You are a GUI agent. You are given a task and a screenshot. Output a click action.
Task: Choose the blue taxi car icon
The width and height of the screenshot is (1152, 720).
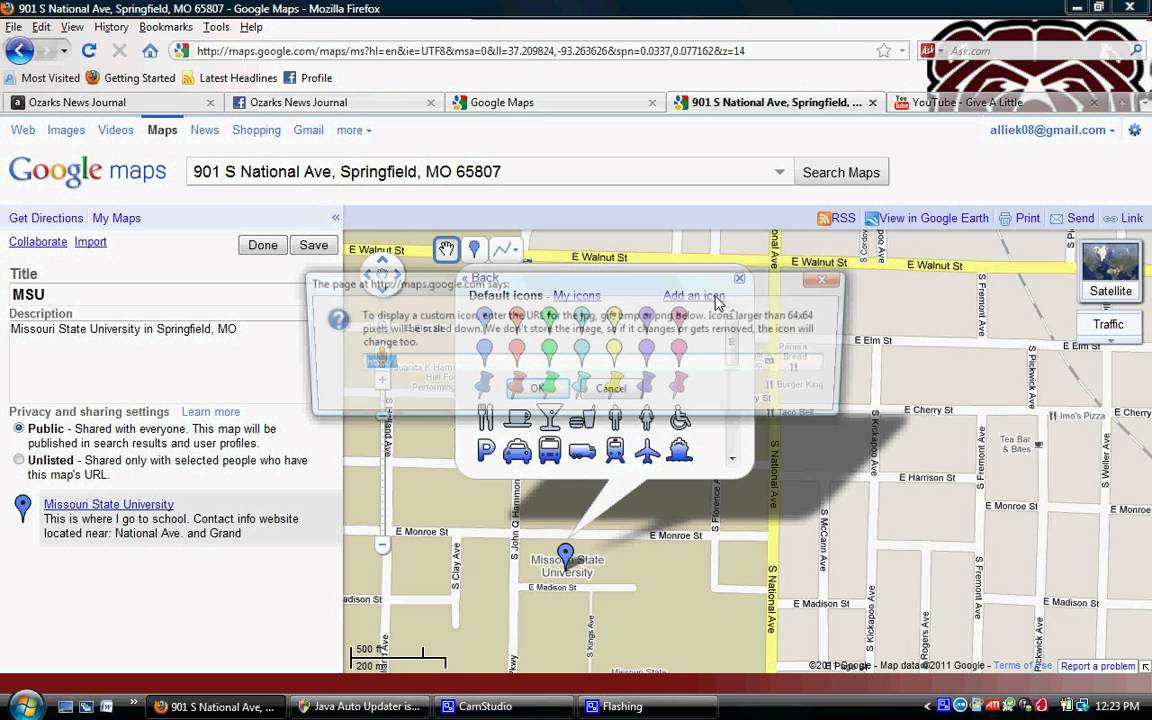coord(517,450)
